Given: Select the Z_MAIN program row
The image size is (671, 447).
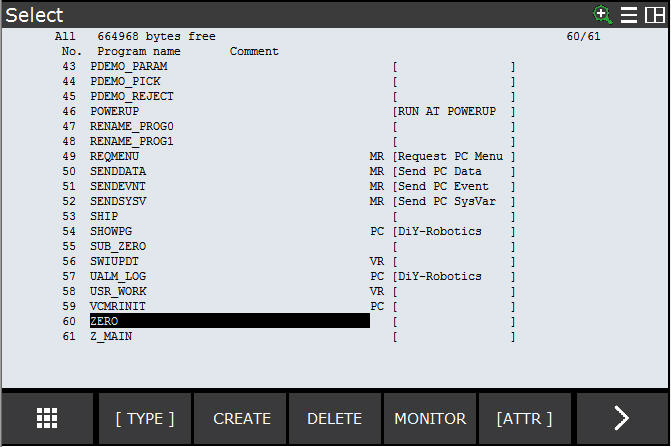Looking at the screenshot, I should (111, 336).
